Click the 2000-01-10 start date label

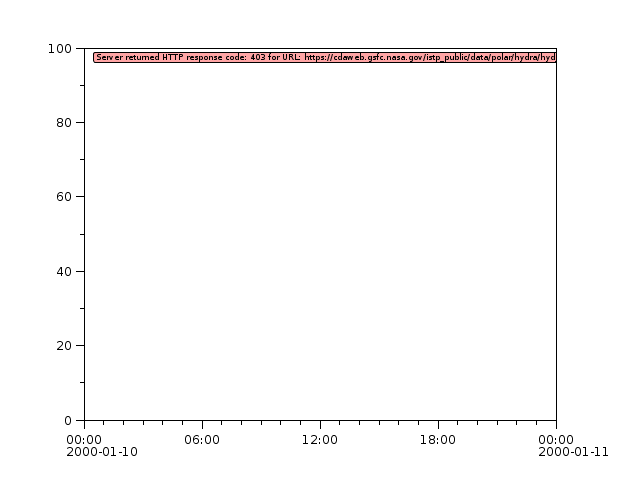tap(102, 452)
